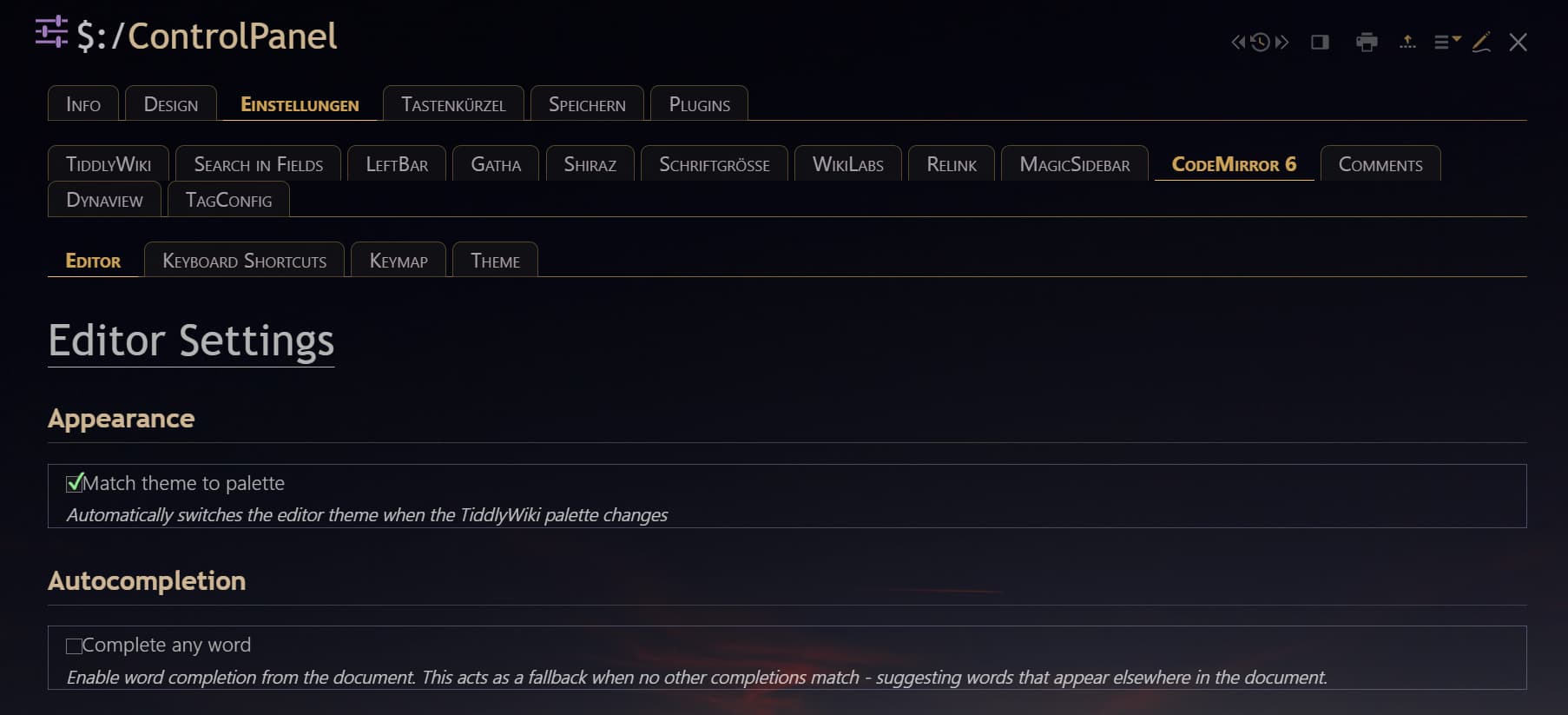Open the Theme tab
The height and width of the screenshot is (715, 1568).
pyautogui.click(x=495, y=261)
